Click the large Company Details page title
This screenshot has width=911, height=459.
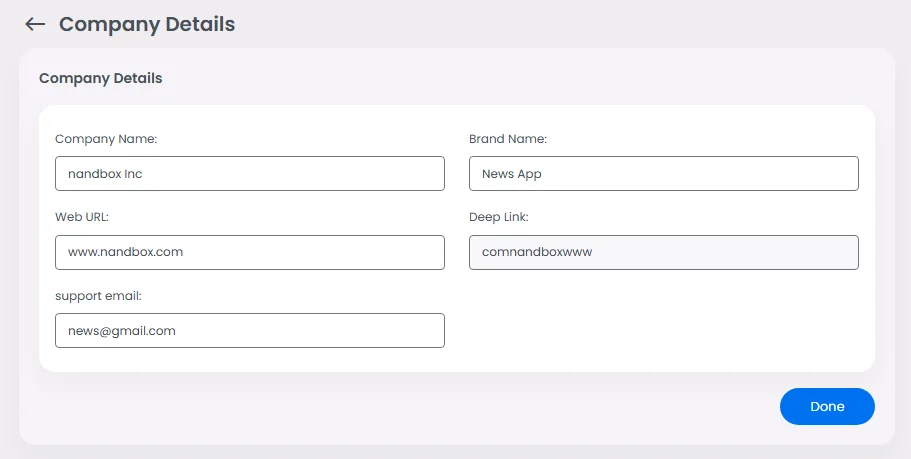147,24
